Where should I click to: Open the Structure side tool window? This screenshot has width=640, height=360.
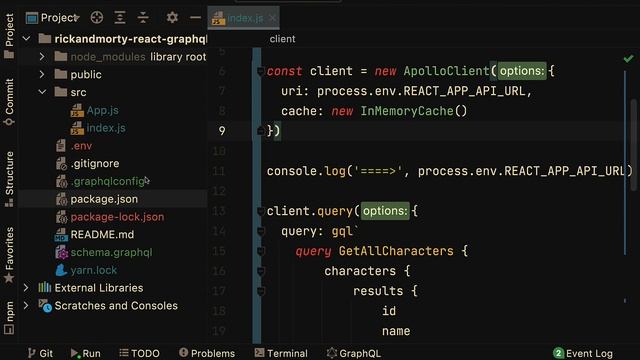tap(9, 179)
